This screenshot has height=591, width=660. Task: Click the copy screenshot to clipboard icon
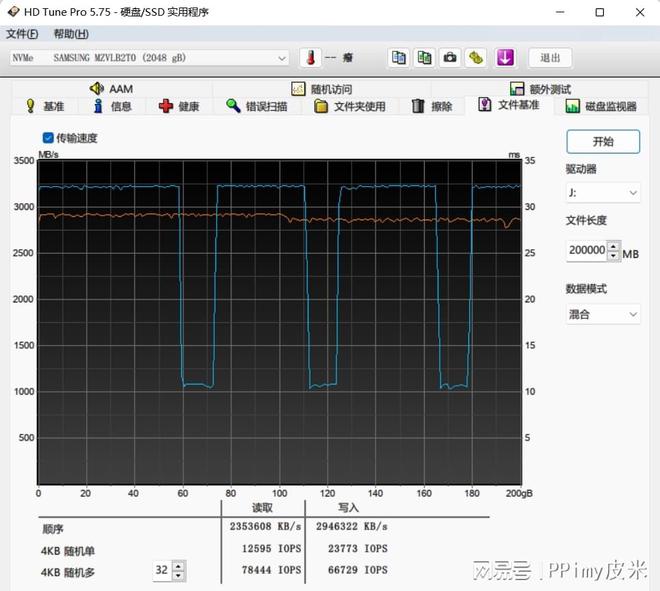pyautogui.click(x=424, y=58)
